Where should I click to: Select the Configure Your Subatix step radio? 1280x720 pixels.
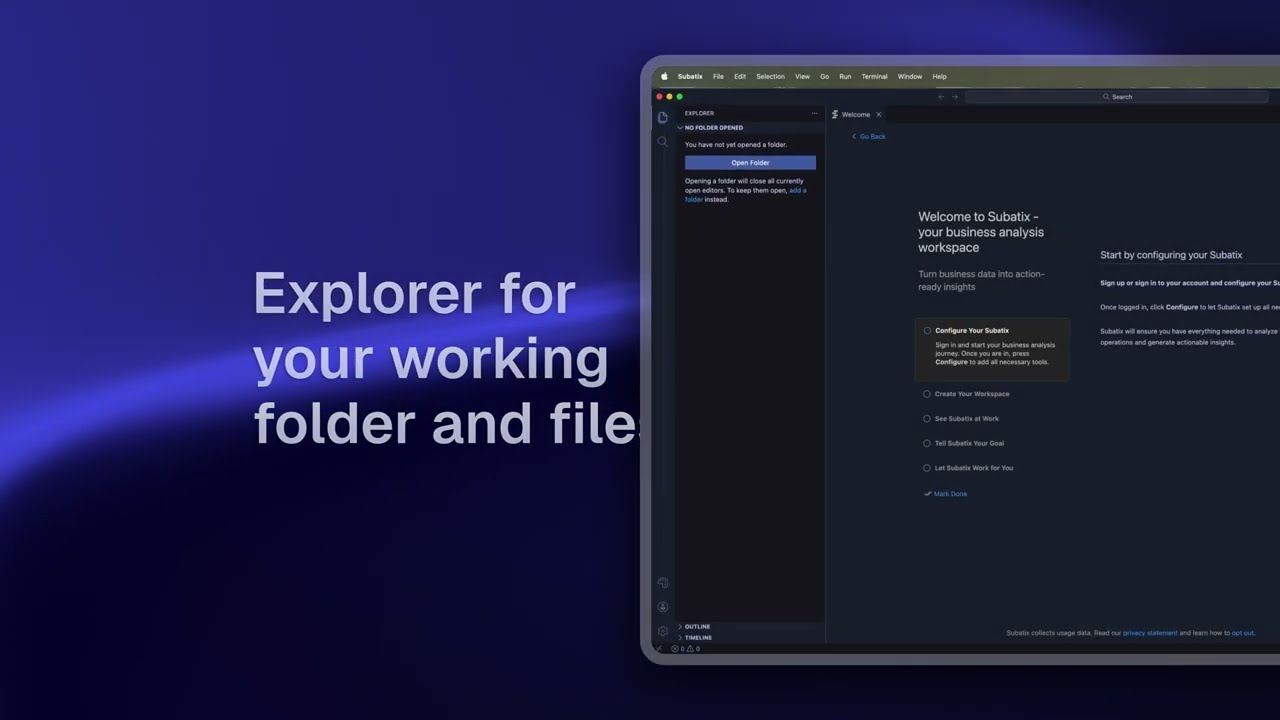pos(927,330)
